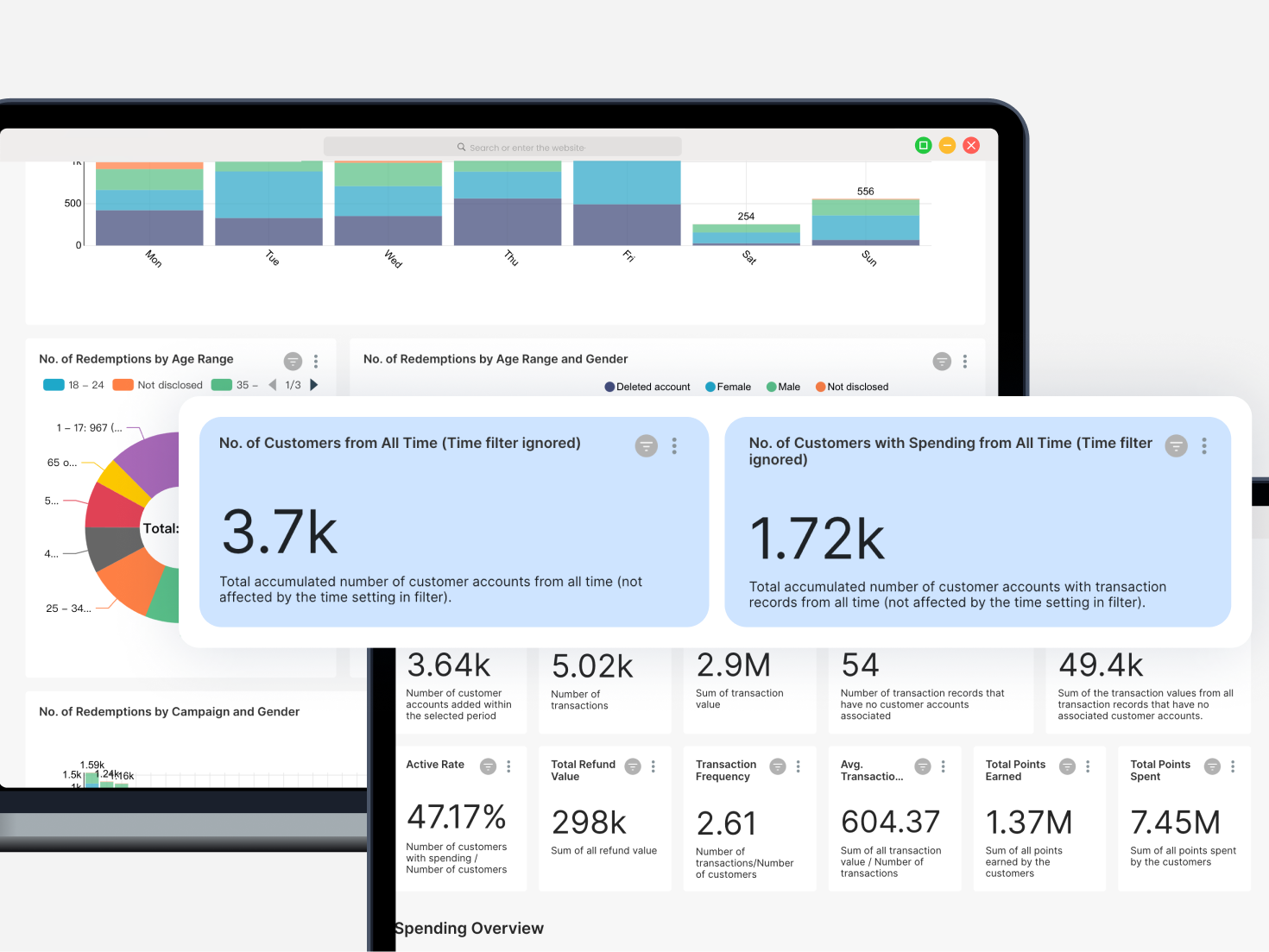1269x952 pixels.
Task: Click the Total Points Earned filter icon
Action: tap(1068, 766)
